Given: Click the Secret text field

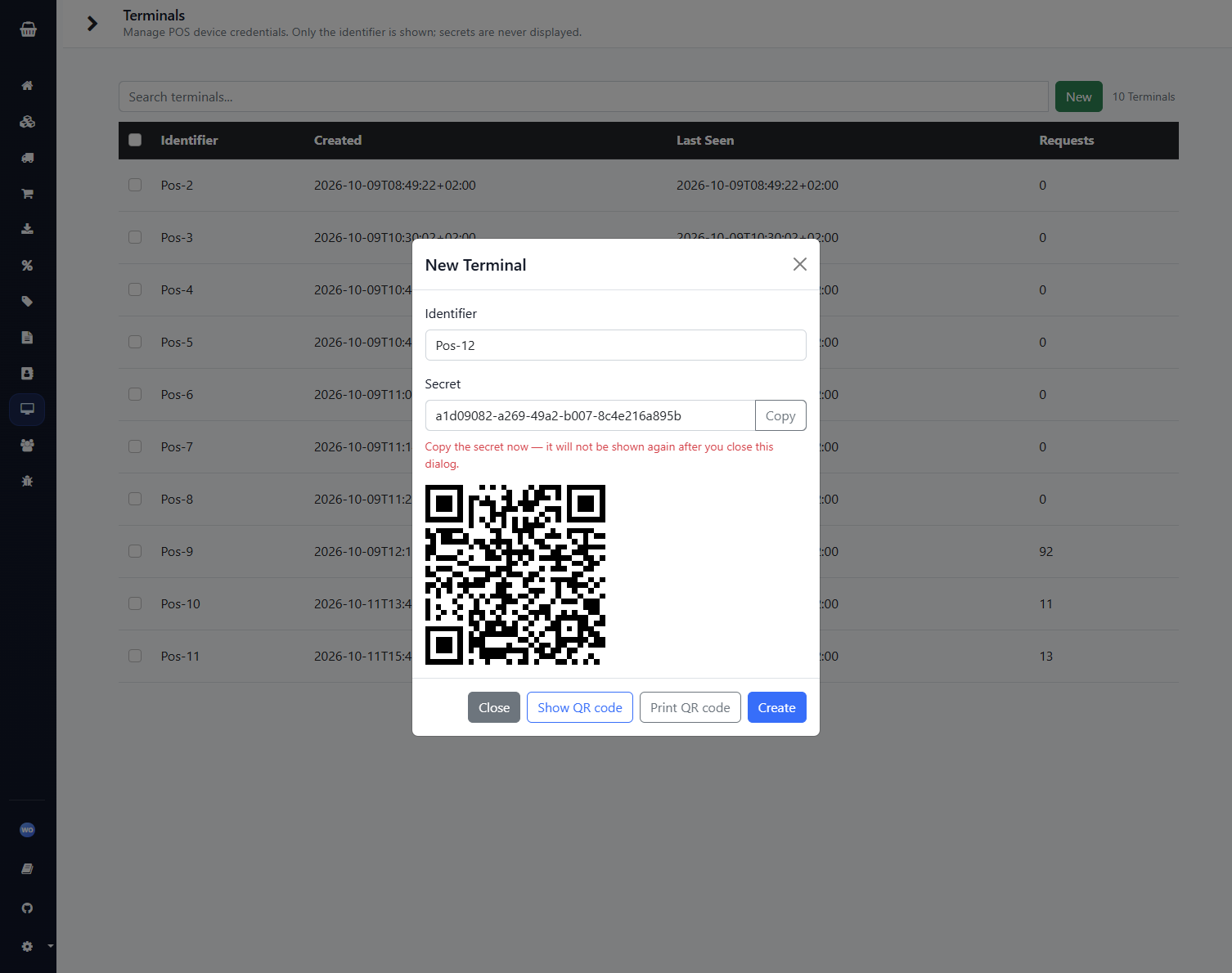Looking at the screenshot, I should [591, 415].
